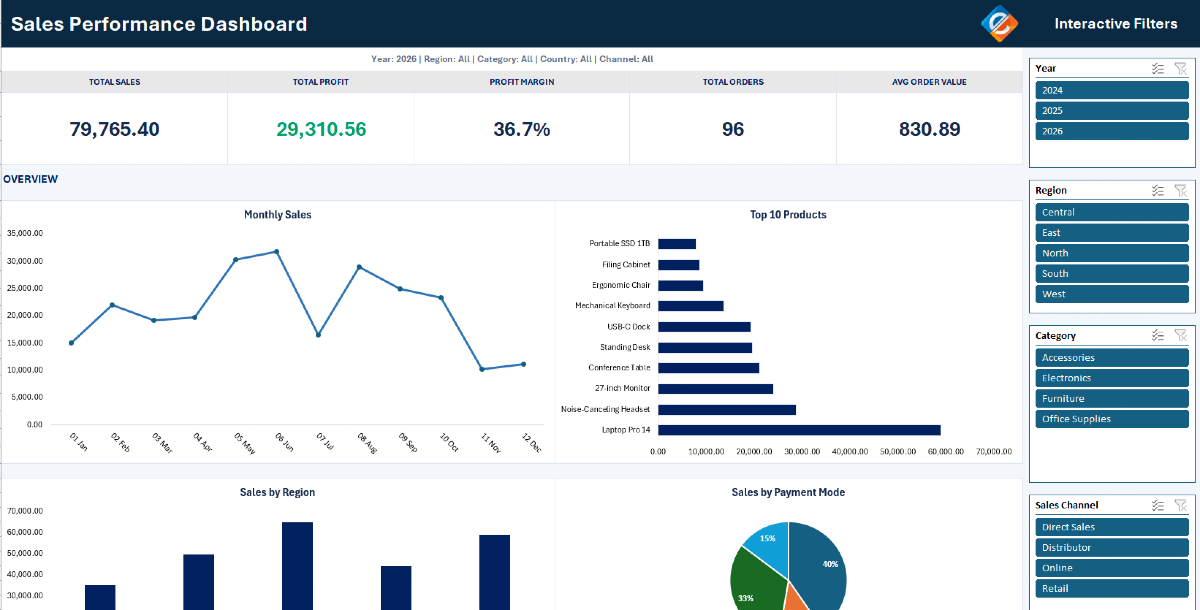The width and height of the screenshot is (1200, 610).
Task: Click the Ergonomic Chair product label
Action: click(620, 285)
